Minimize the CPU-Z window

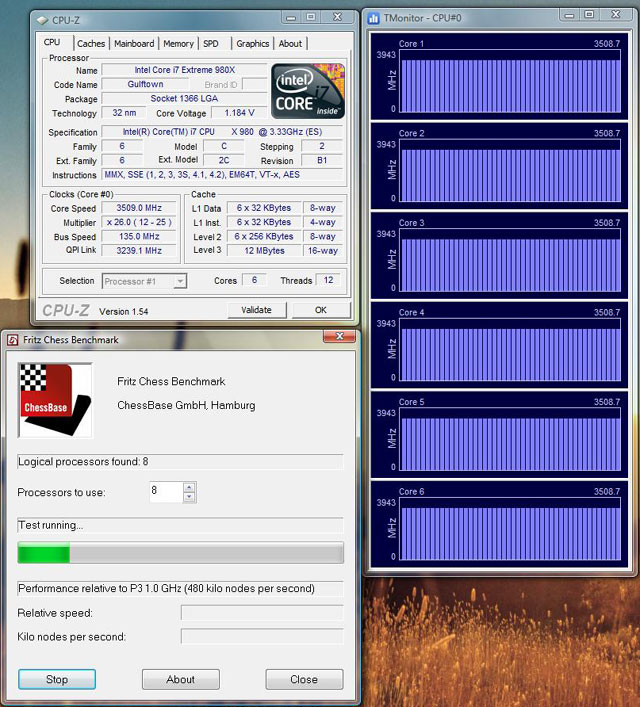[291, 18]
